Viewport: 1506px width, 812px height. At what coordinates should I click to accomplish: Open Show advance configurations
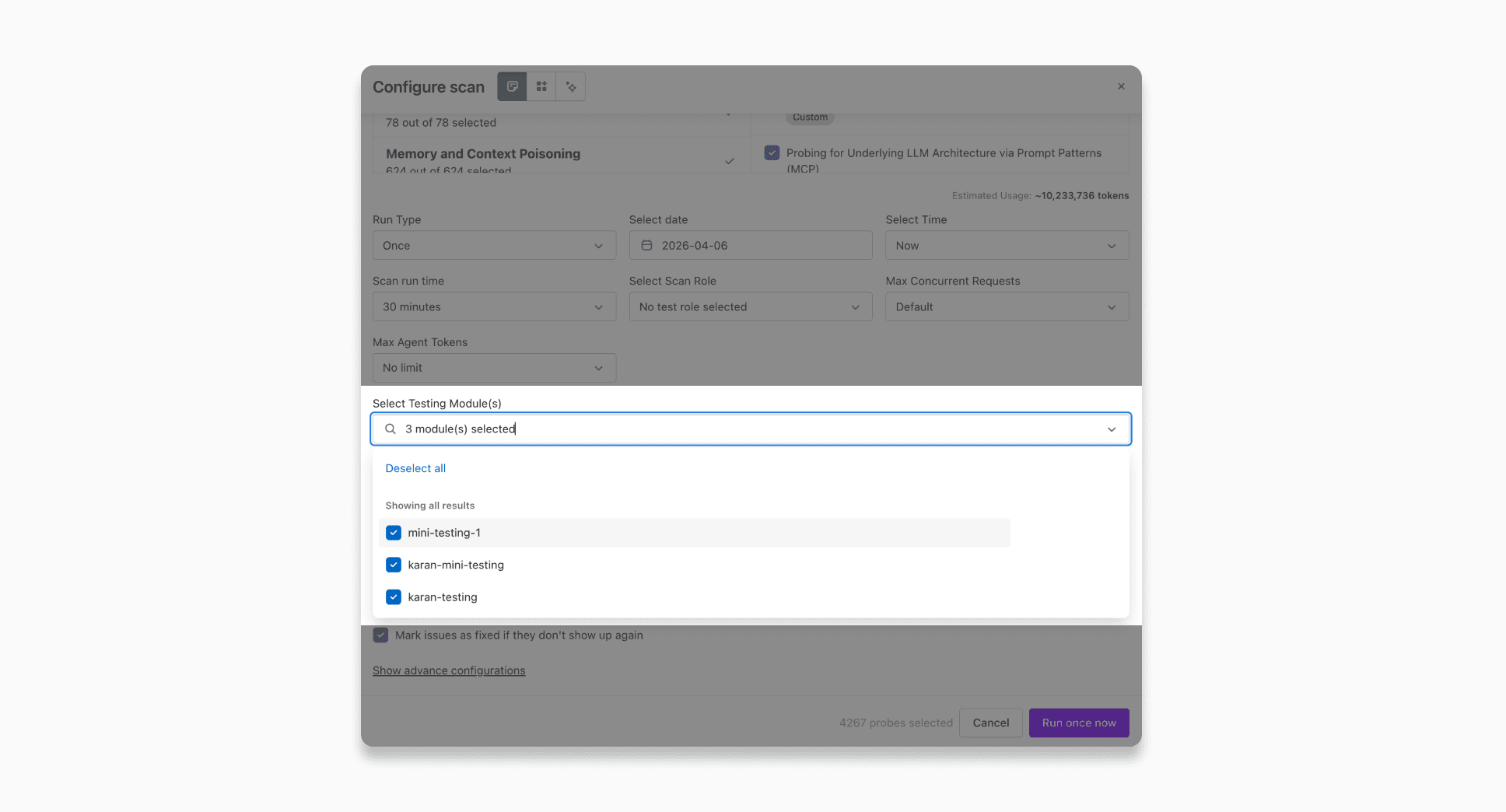tap(449, 670)
